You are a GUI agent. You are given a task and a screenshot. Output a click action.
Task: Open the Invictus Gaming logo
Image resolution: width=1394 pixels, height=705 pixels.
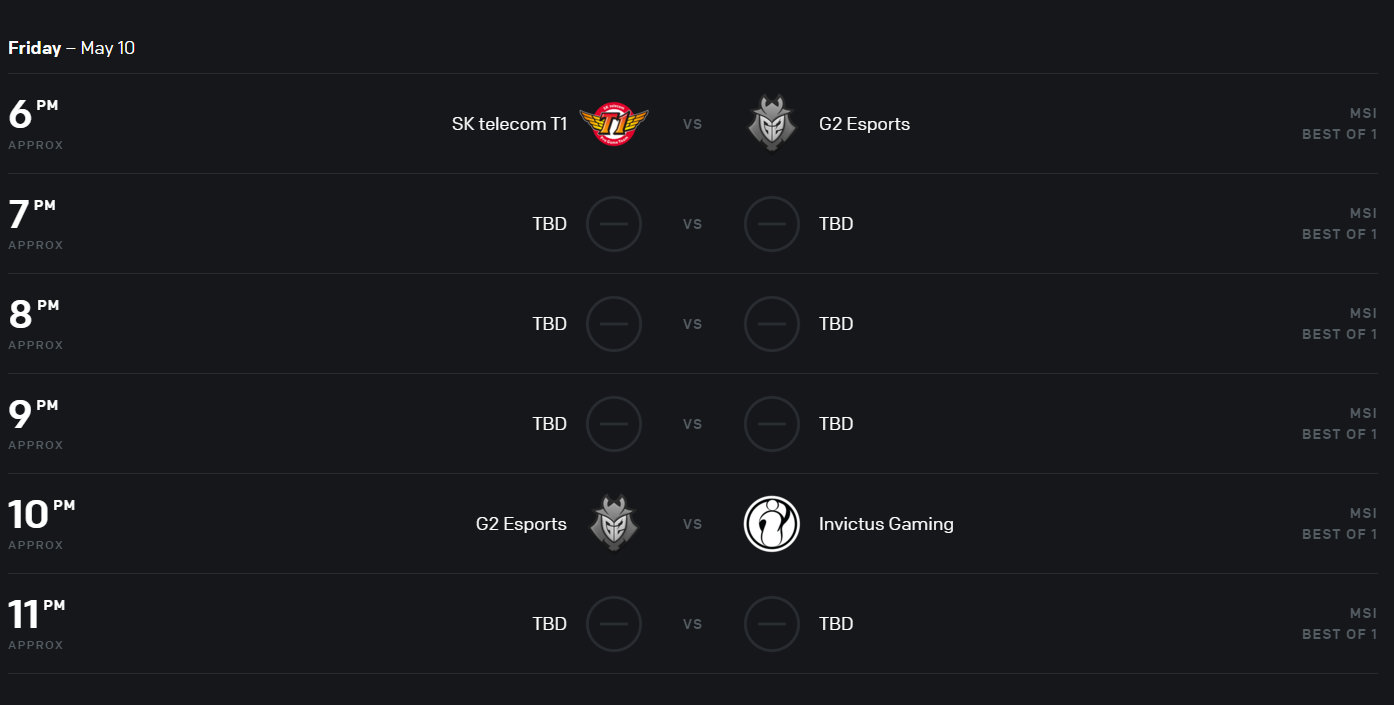(771, 524)
